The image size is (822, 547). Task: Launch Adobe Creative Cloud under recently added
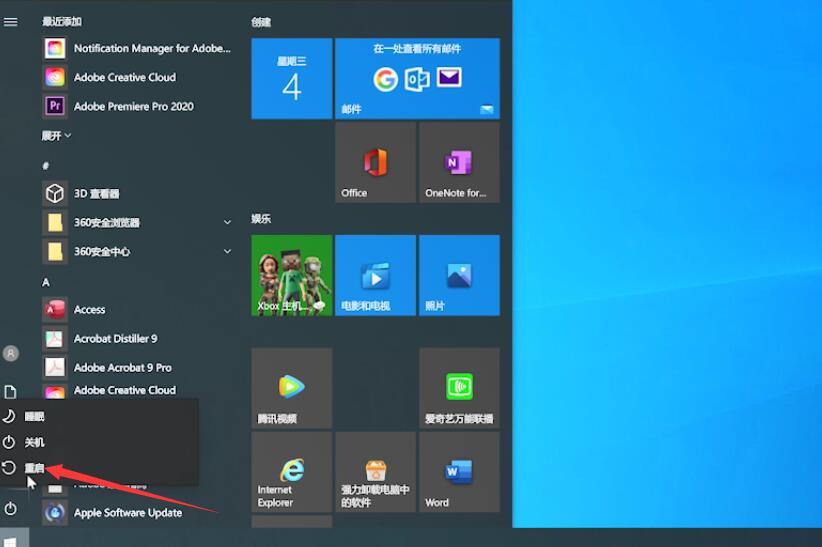click(137, 77)
